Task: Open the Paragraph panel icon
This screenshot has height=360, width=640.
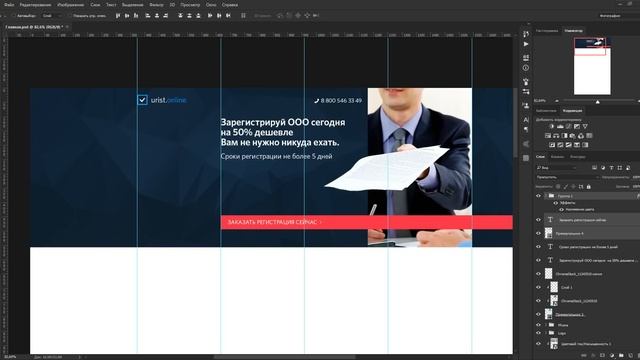Action: pyautogui.click(x=526, y=129)
